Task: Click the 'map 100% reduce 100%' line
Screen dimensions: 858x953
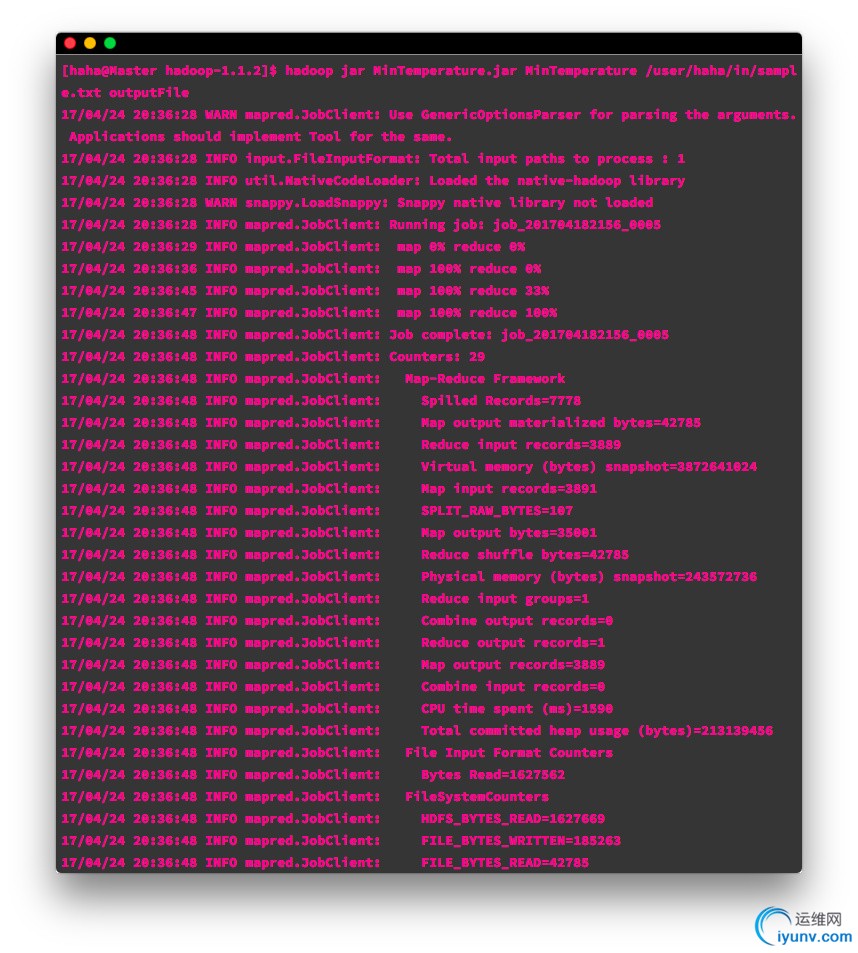Action: (x=309, y=312)
